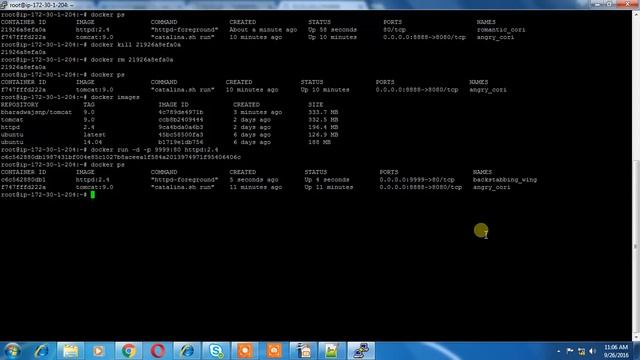Click the image ID 45bc58500fa3

(181, 135)
